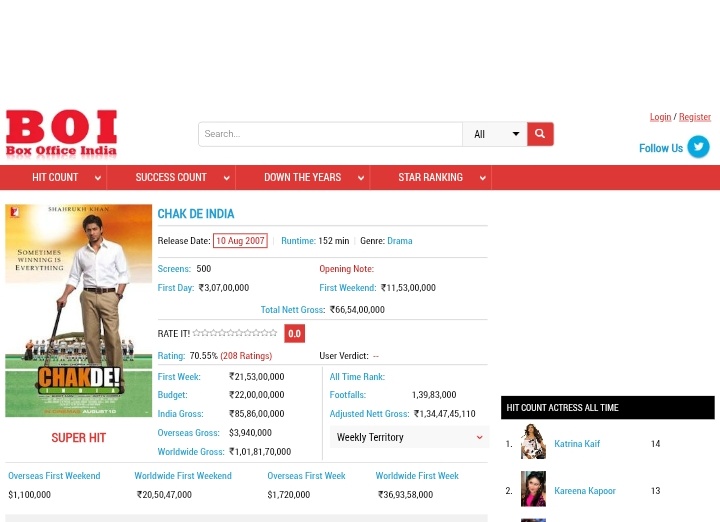Click the Login link
The height and width of the screenshot is (522, 720).
click(660, 117)
